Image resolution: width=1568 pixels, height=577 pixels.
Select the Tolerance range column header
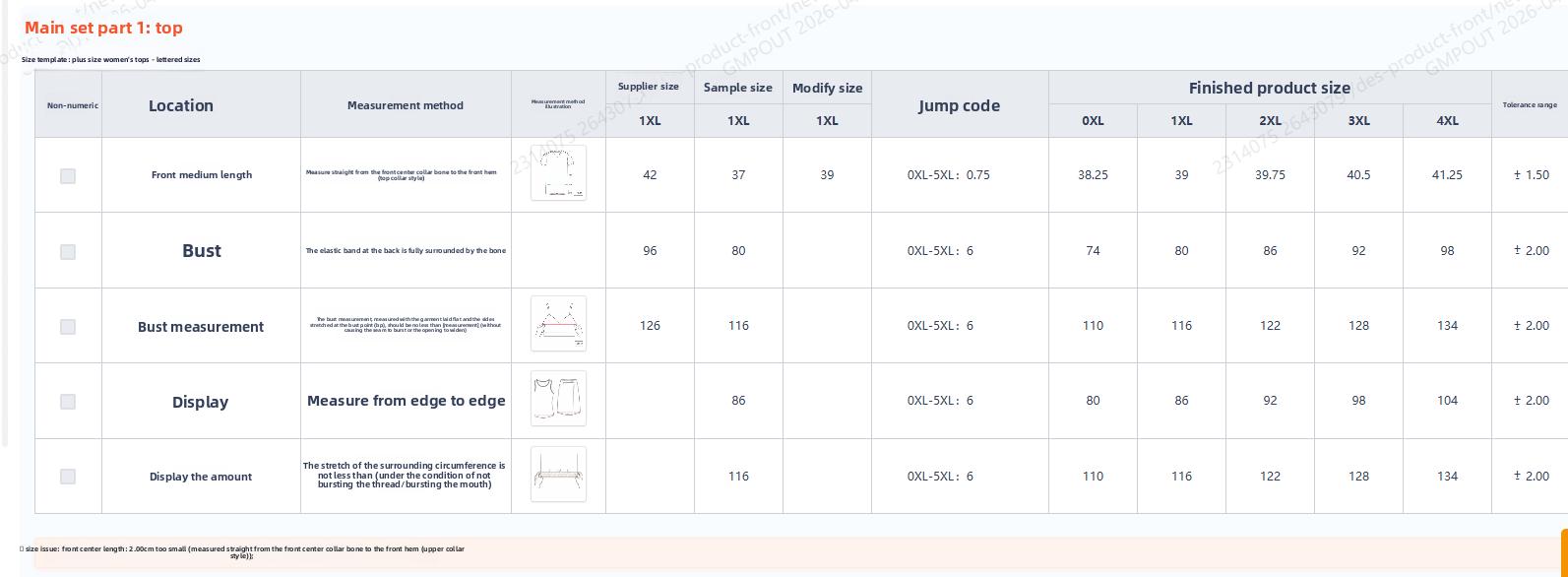pos(1529,104)
